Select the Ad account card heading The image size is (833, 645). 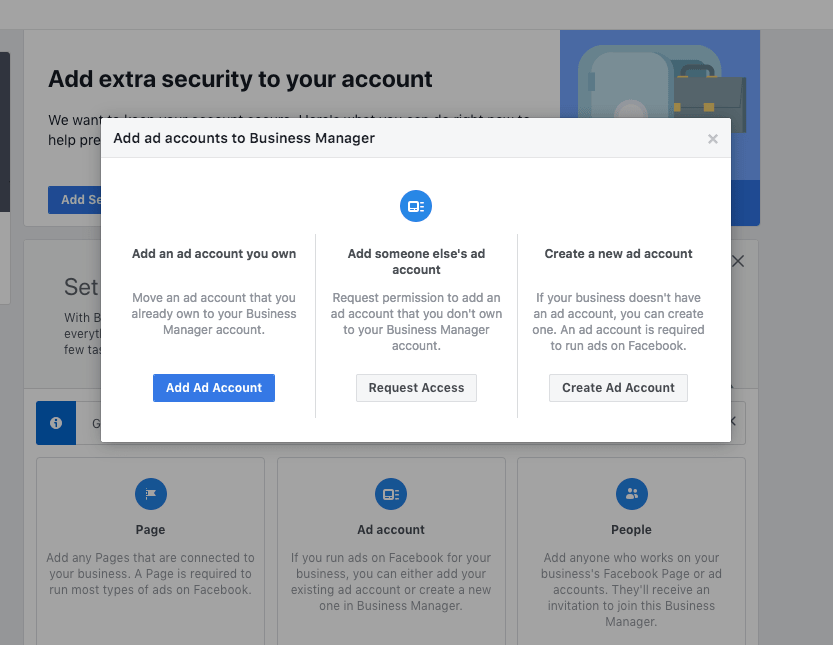pos(391,530)
